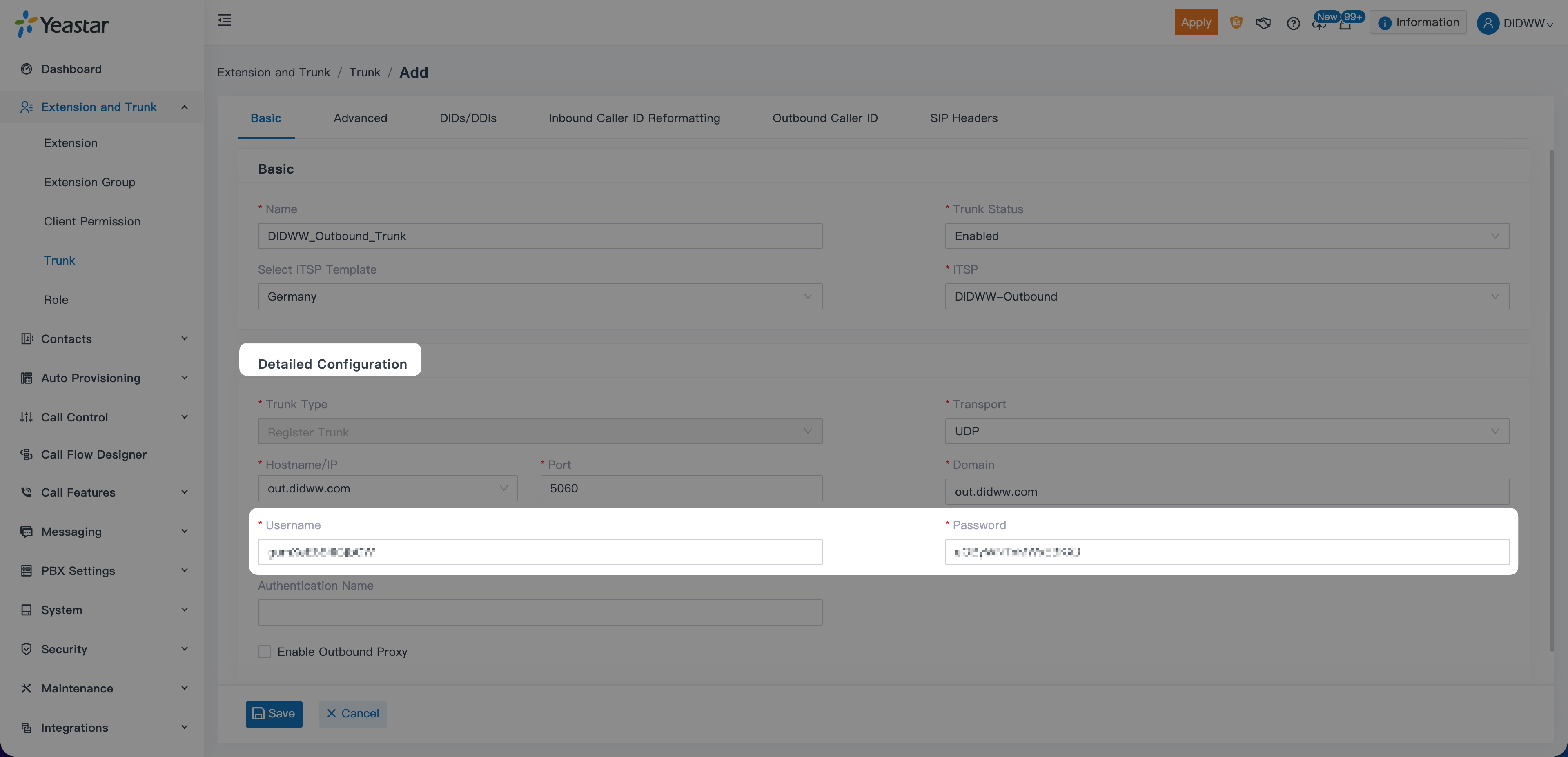Switch to the Advanced tab

click(x=360, y=118)
